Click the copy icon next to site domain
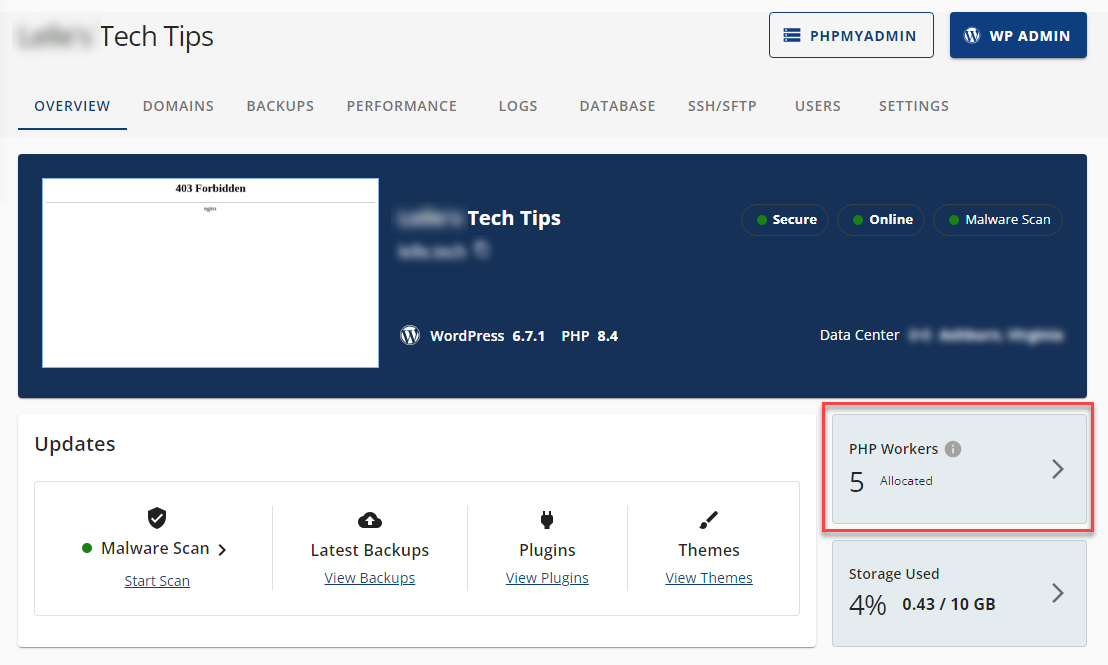Image resolution: width=1108 pixels, height=665 pixels. point(481,249)
